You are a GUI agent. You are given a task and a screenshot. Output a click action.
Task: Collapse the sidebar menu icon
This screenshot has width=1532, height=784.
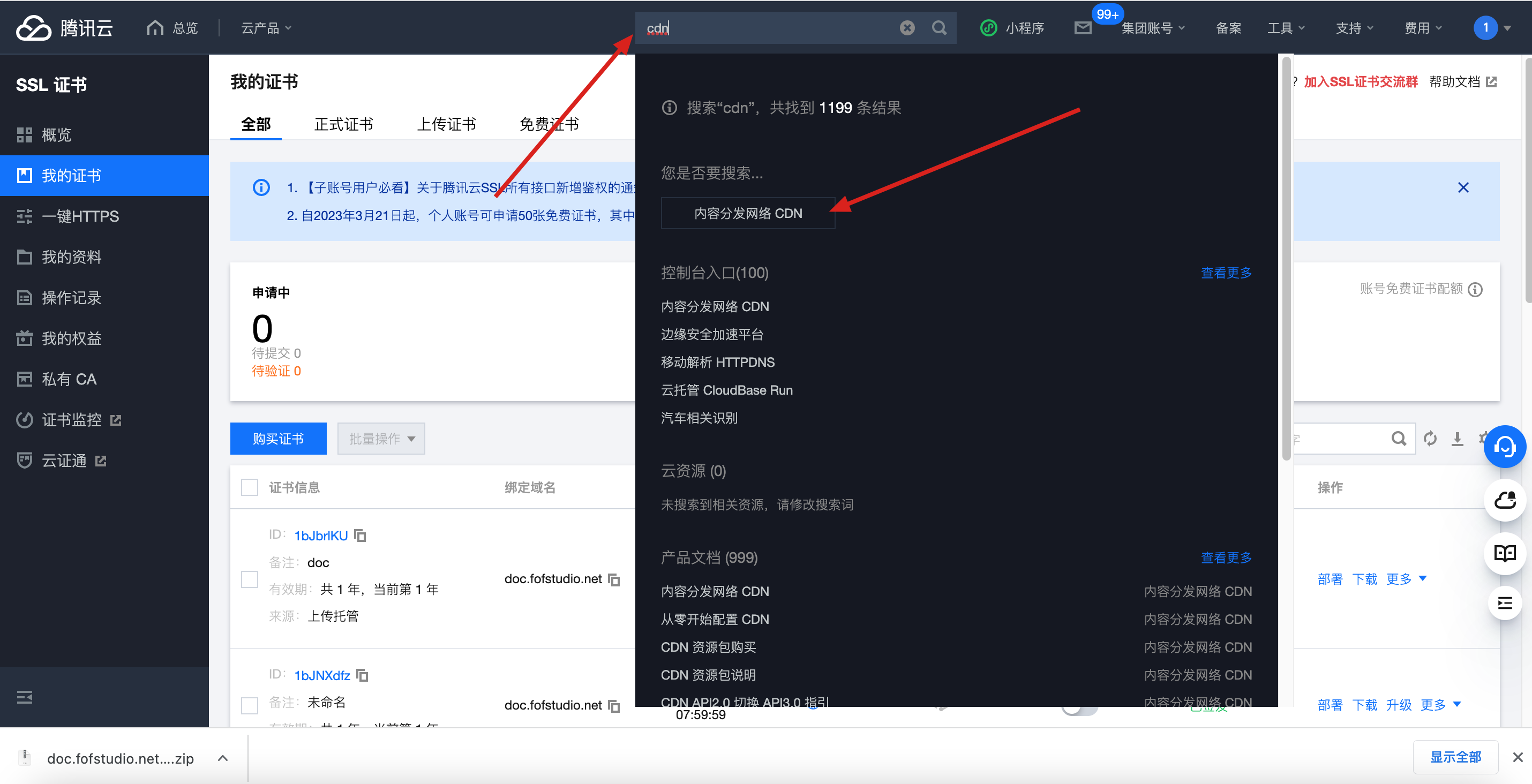point(25,697)
